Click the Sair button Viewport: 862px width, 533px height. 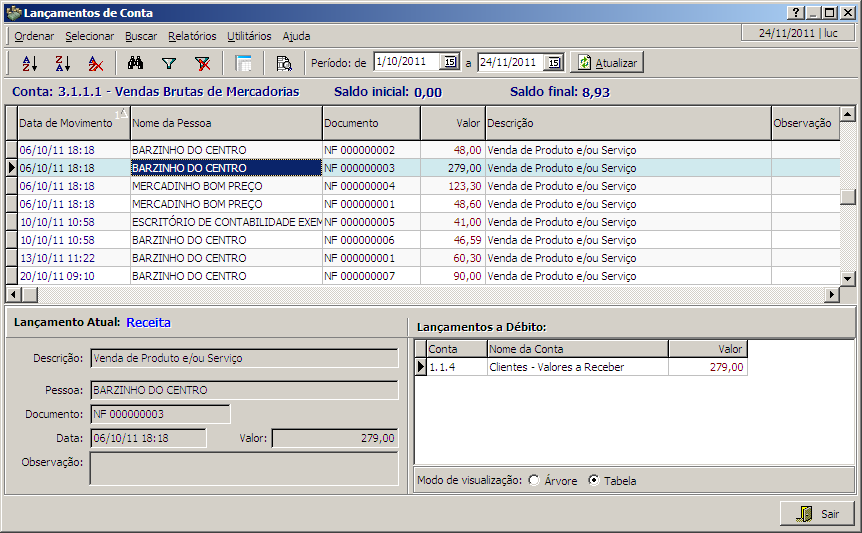pos(817,513)
